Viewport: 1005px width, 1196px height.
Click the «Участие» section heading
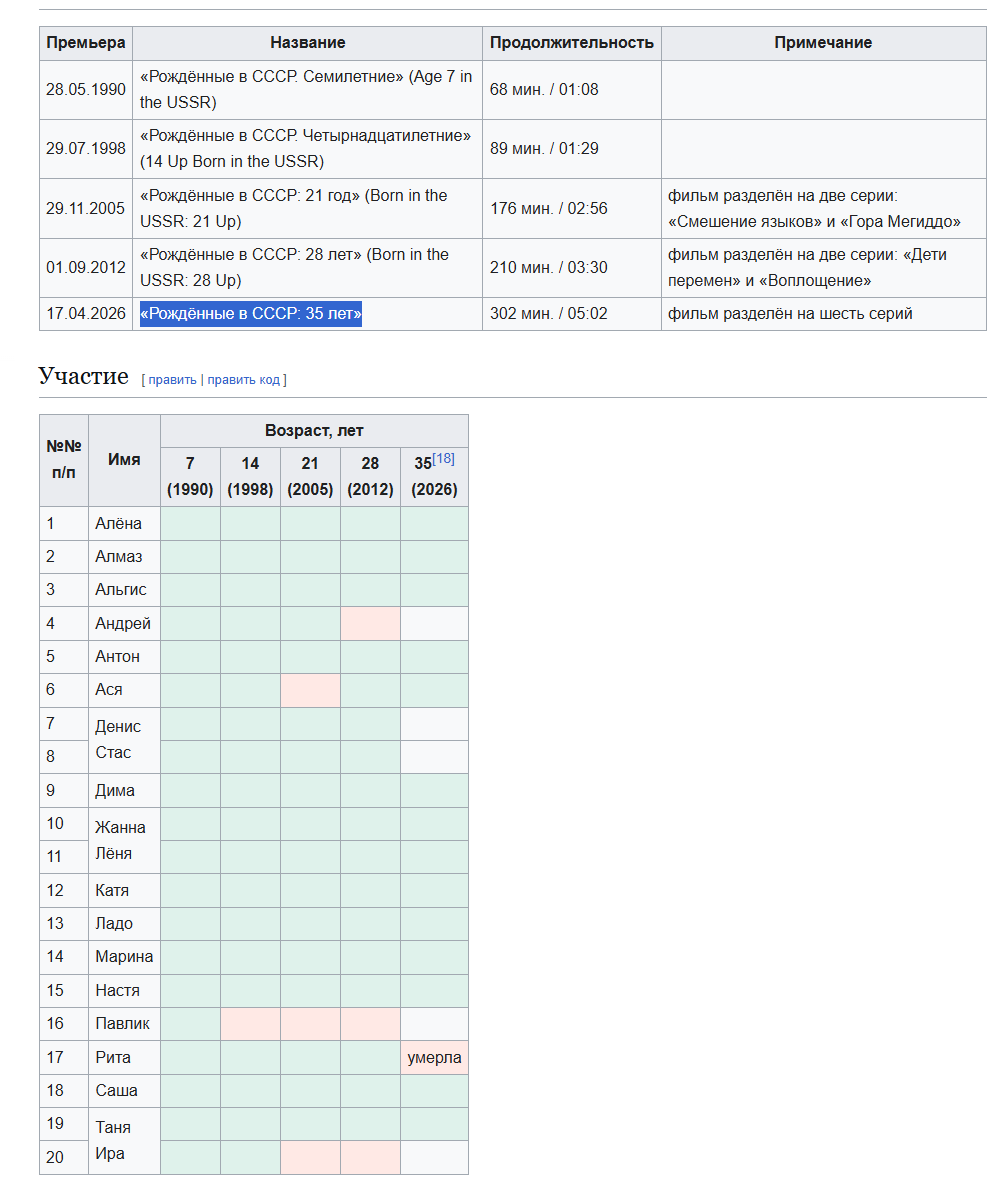tap(84, 376)
